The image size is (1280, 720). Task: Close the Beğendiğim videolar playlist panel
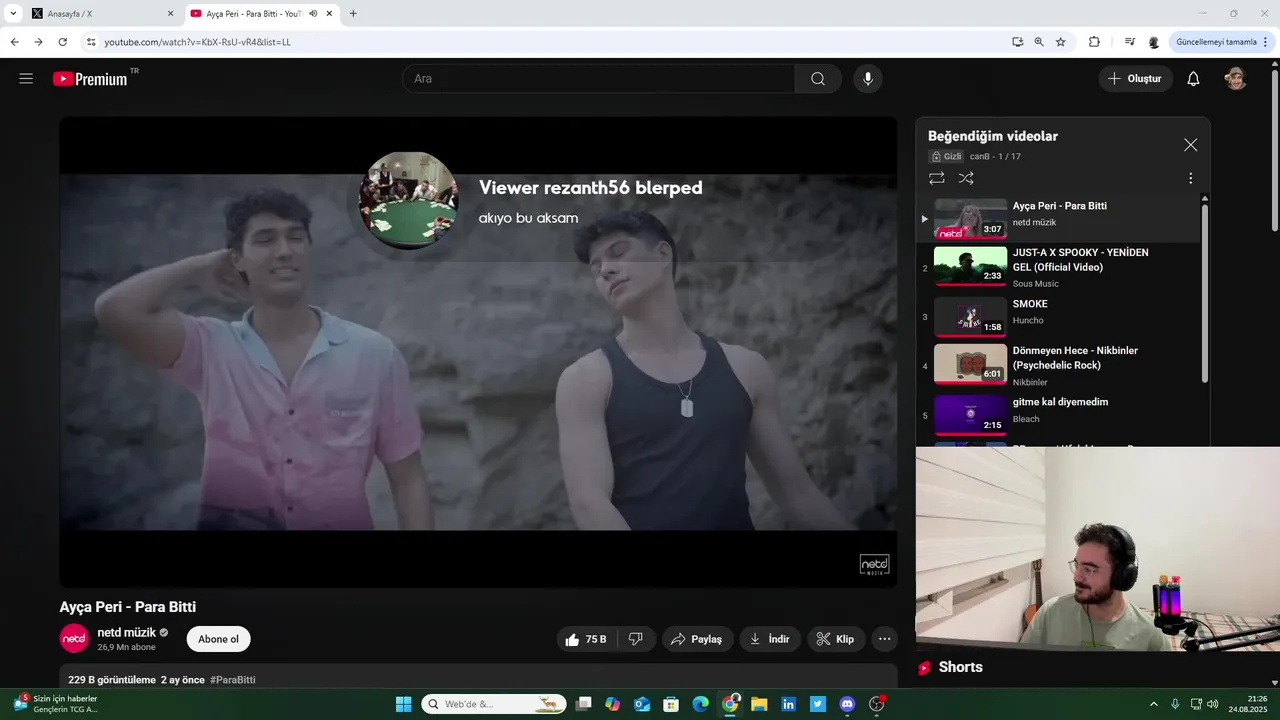(1190, 145)
